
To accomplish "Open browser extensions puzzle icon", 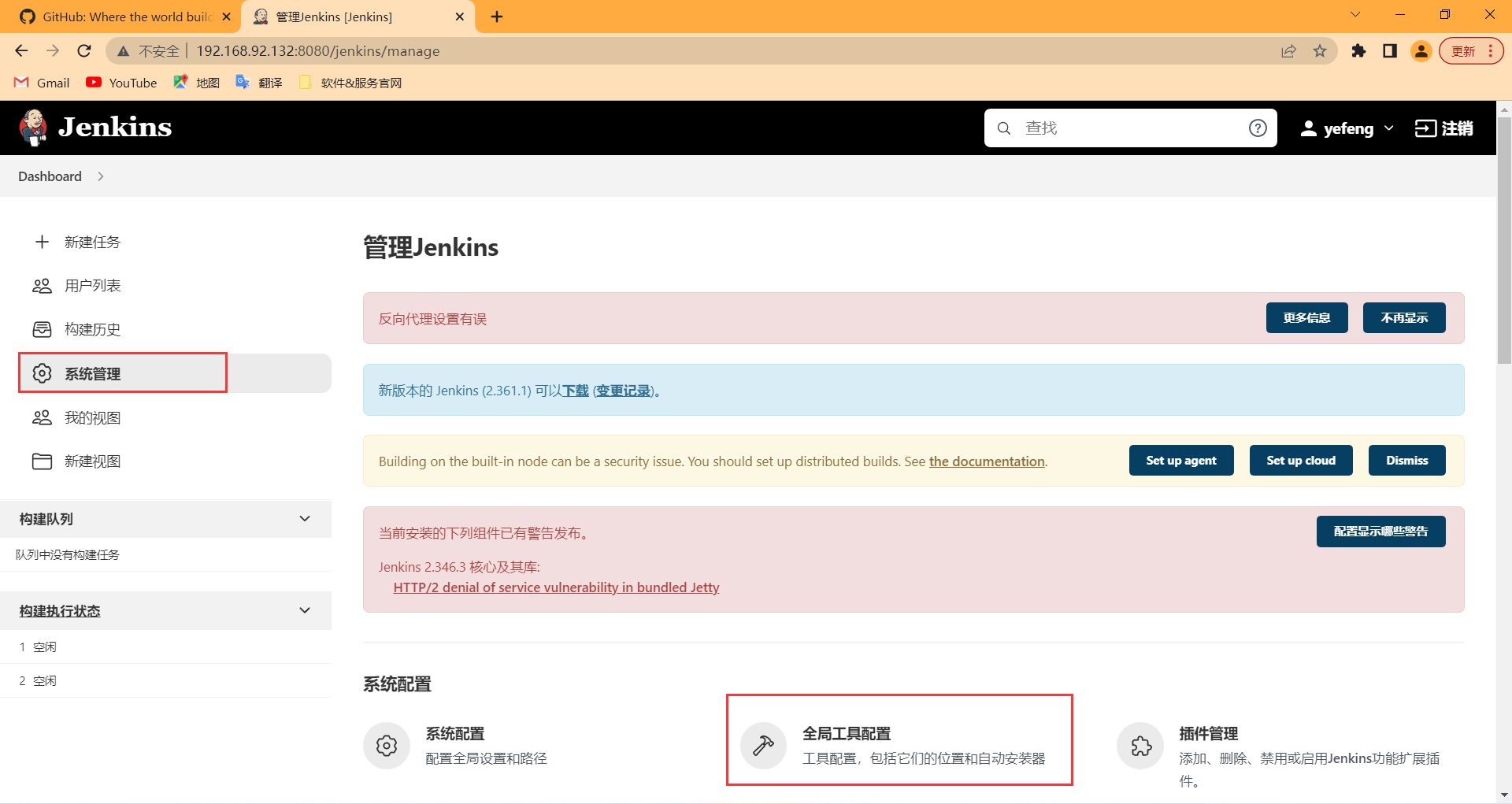I will tap(1358, 51).
